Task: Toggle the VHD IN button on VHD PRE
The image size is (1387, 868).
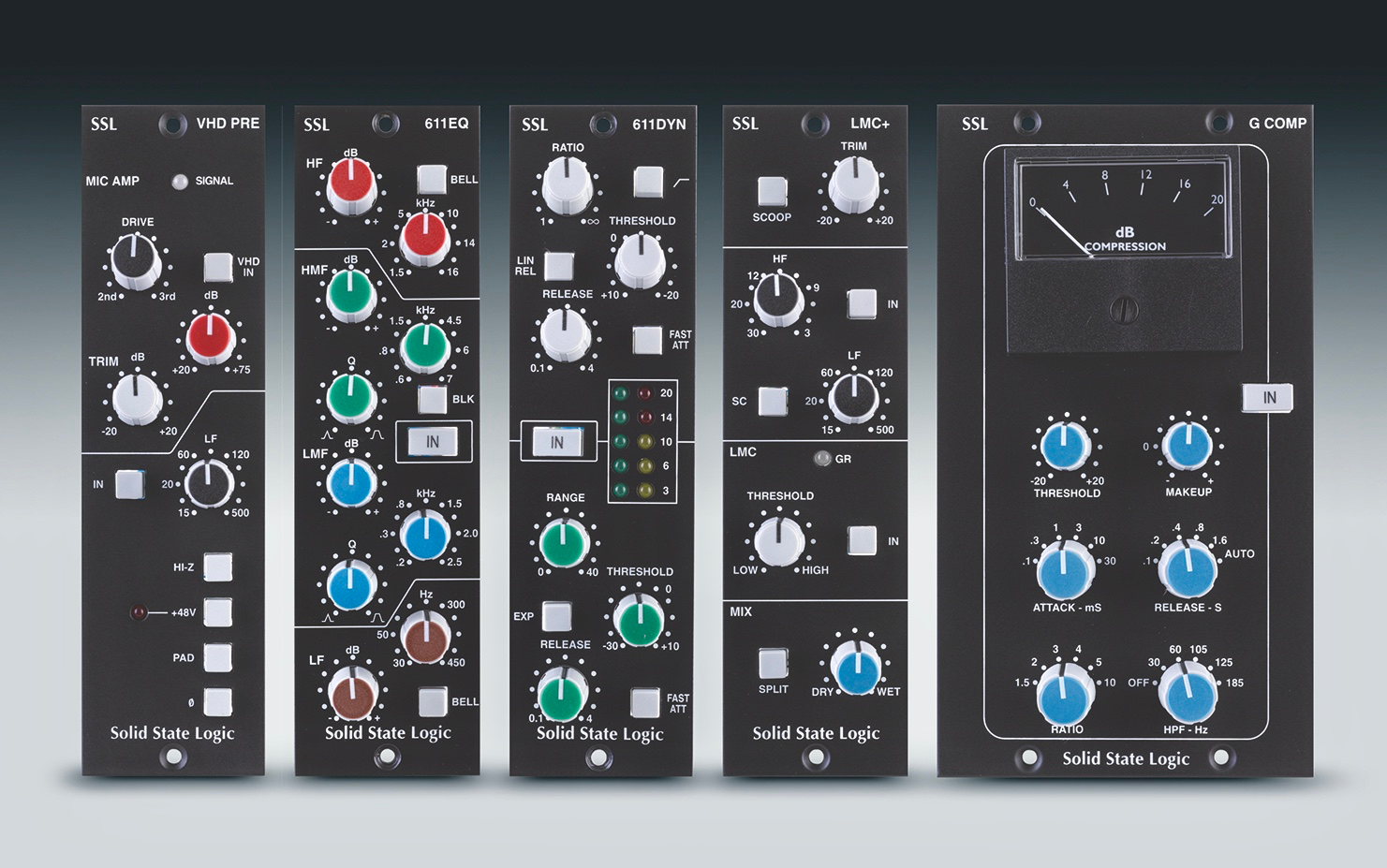Action: 218,267
